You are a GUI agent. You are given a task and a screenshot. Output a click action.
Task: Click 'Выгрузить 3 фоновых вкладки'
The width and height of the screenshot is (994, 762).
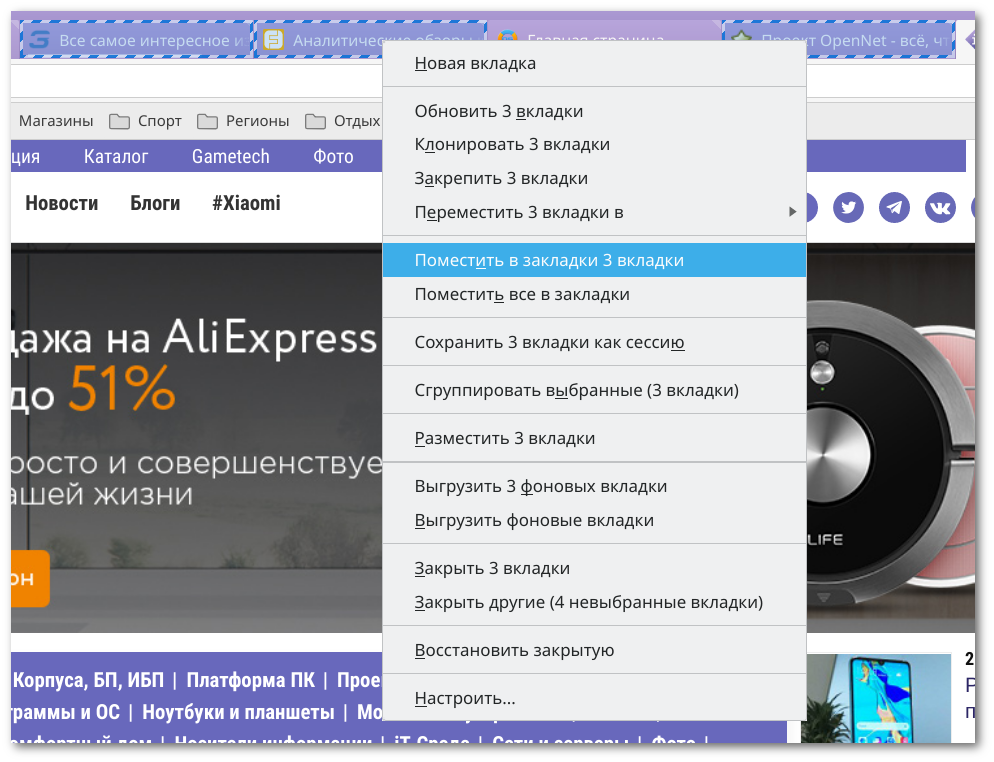pos(594,486)
